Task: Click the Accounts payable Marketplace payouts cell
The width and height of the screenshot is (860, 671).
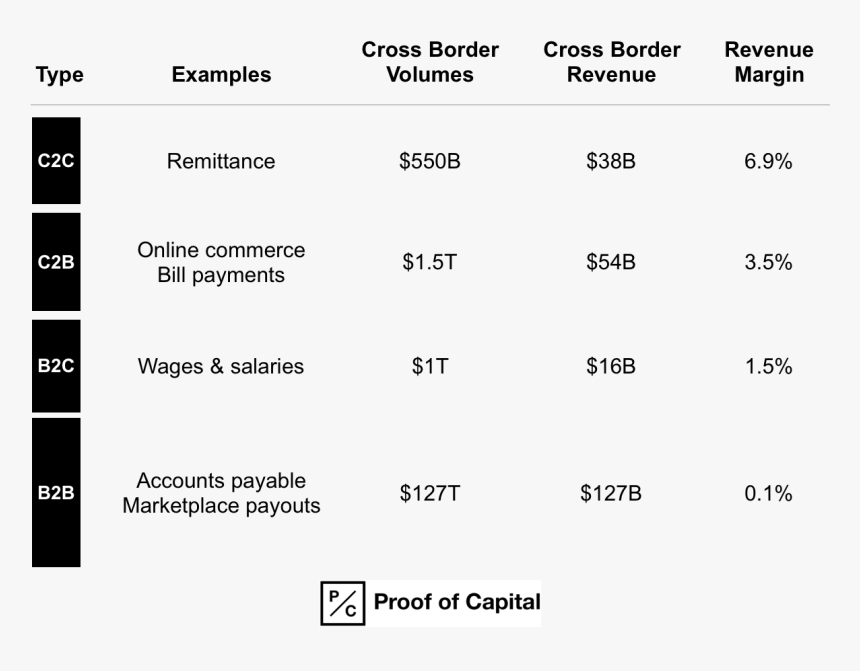Action: 221,493
